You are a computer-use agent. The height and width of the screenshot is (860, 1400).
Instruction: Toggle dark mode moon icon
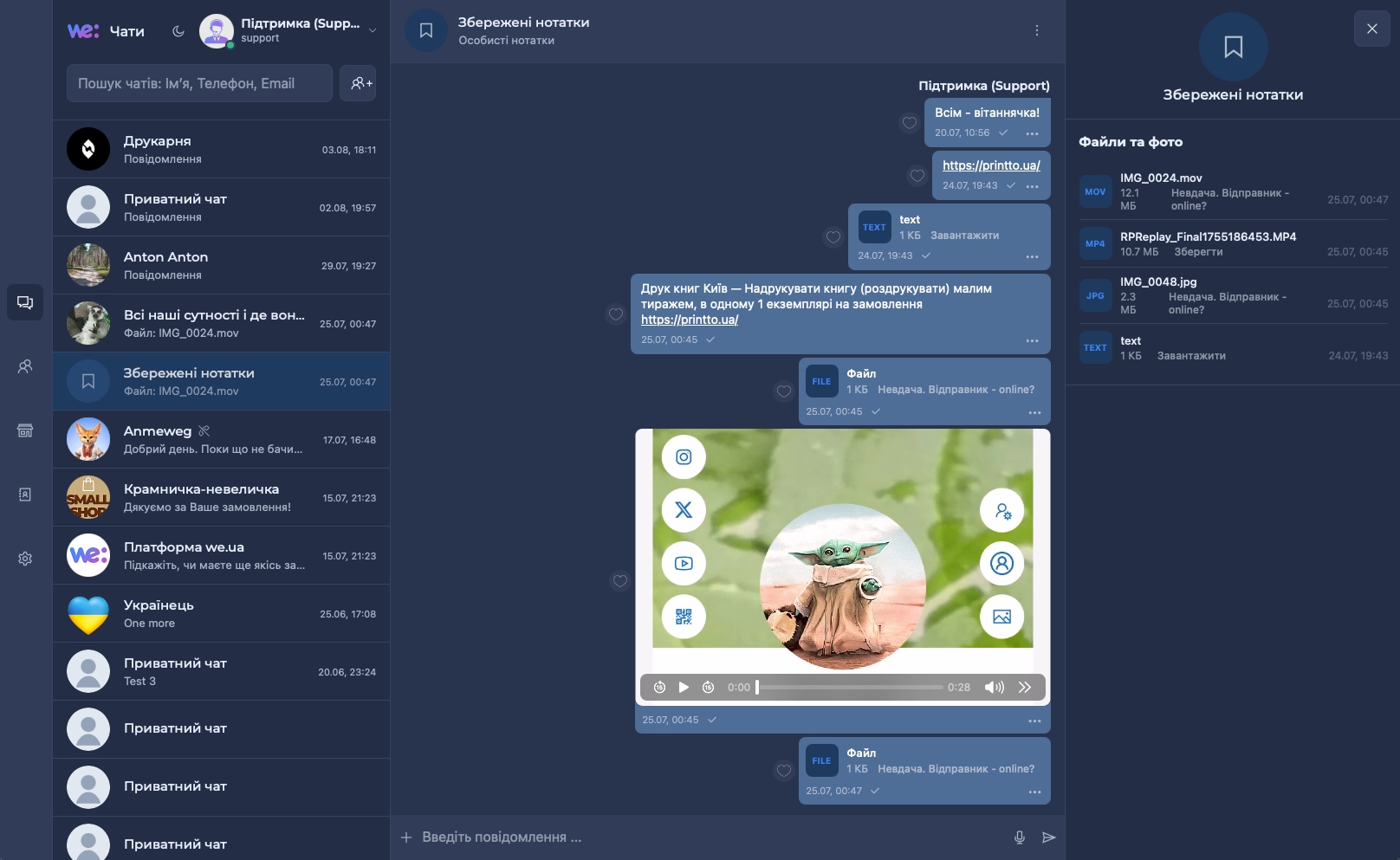(x=178, y=31)
